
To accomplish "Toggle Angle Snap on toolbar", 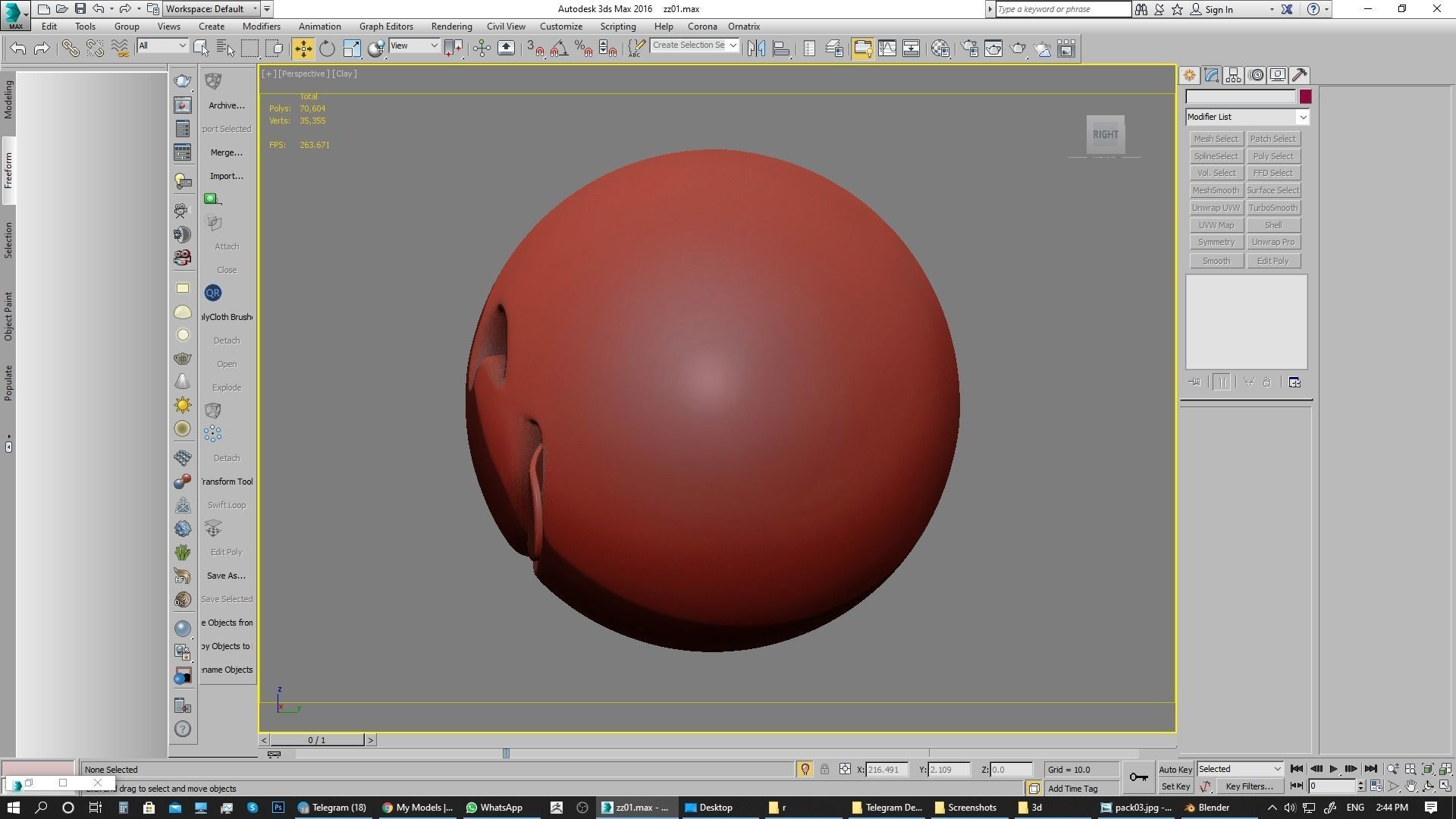I will click(x=559, y=49).
